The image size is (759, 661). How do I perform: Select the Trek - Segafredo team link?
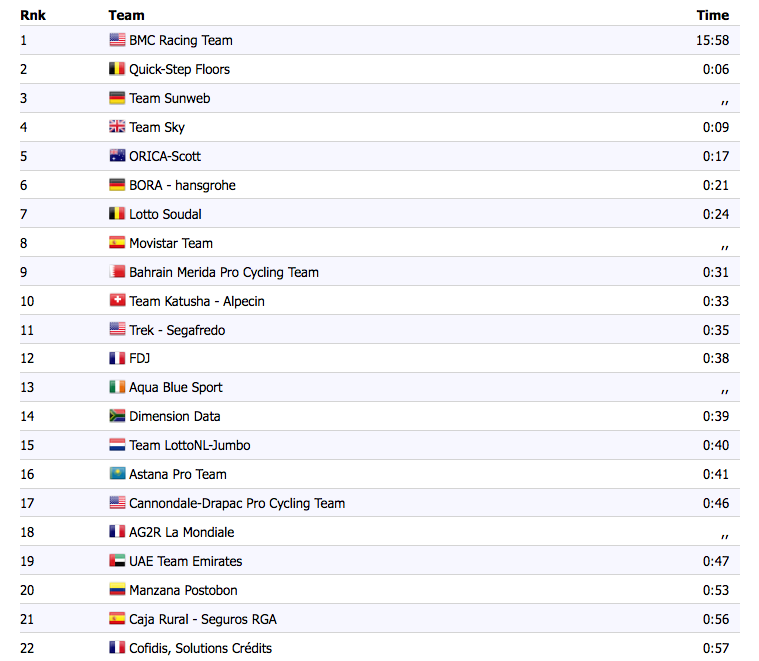point(177,331)
